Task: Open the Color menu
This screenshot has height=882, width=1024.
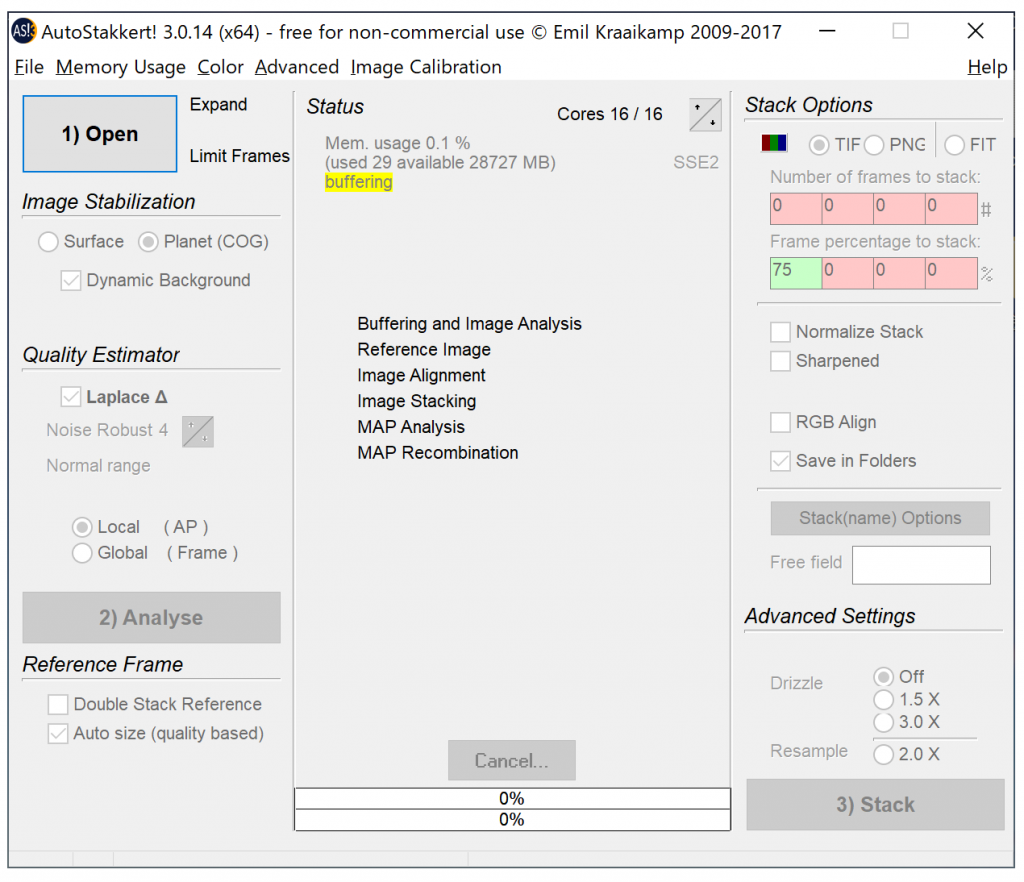Action: coord(220,67)
